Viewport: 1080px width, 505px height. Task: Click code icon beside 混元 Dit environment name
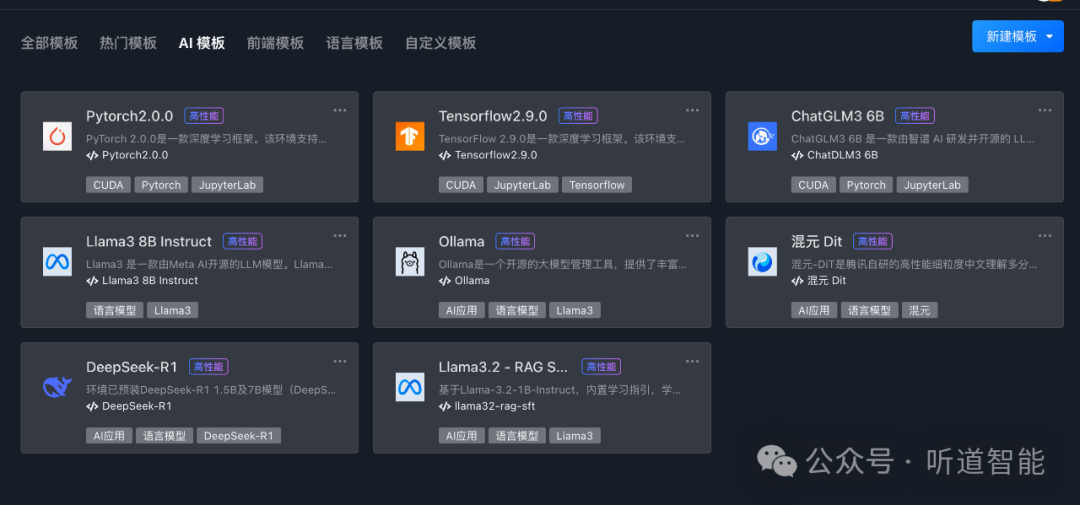click(x=798, y=280)
